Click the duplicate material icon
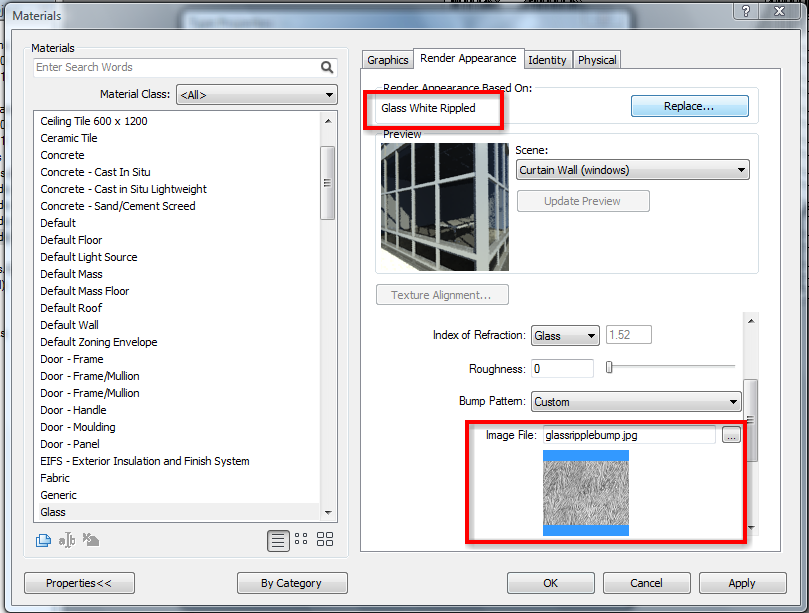 pyautogui.click(x=43, y=540)
